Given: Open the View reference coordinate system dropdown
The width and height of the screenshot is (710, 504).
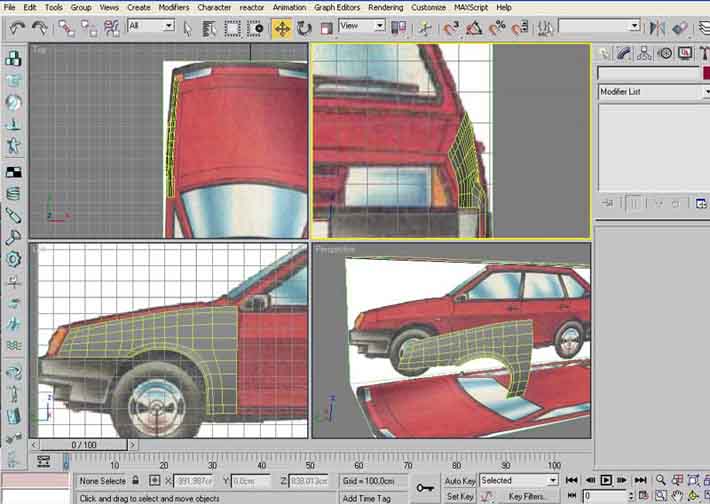Looking at the screenshot, I should tap(362, 26).
